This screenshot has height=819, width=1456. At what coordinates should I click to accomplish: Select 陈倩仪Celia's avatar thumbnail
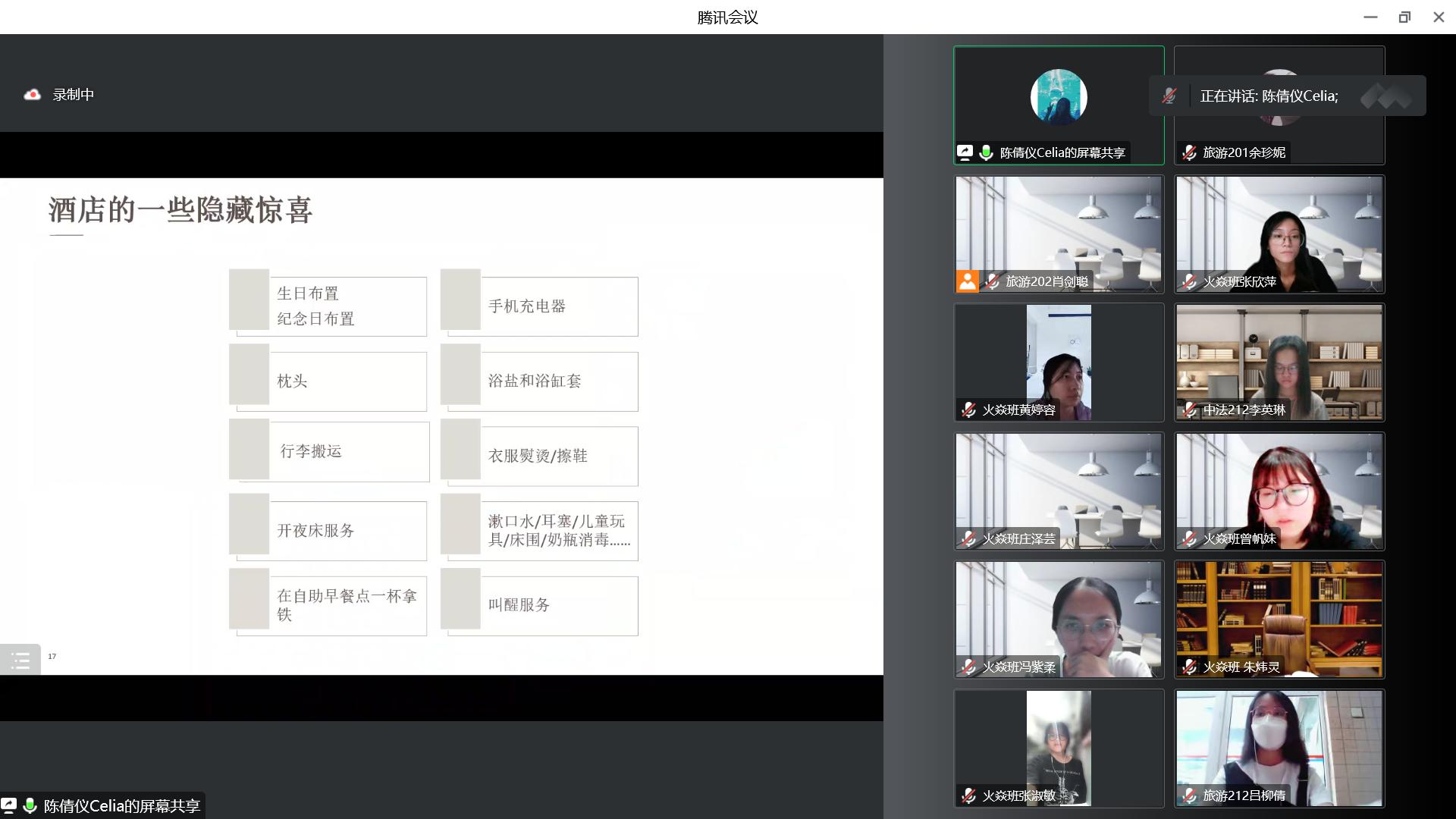click(x=1059, y=97)
